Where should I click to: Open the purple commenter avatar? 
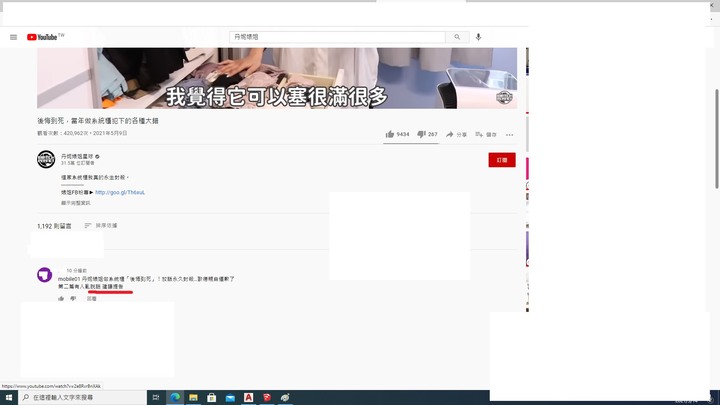pyautogui.click(x=45, y=275)
